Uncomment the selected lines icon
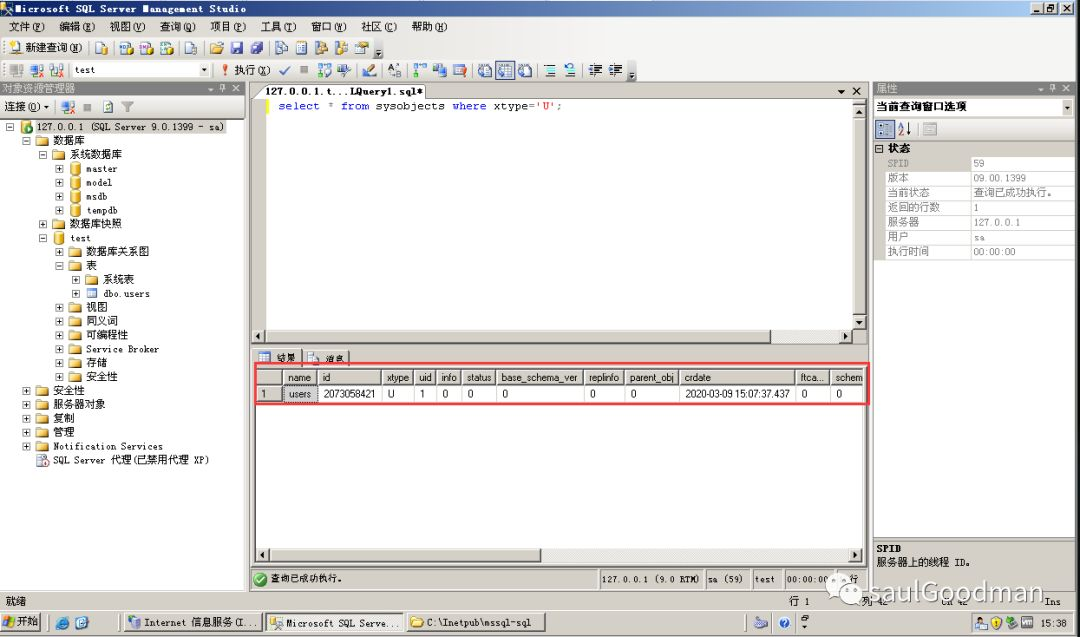1080x637 pixels. click(570, 70)
